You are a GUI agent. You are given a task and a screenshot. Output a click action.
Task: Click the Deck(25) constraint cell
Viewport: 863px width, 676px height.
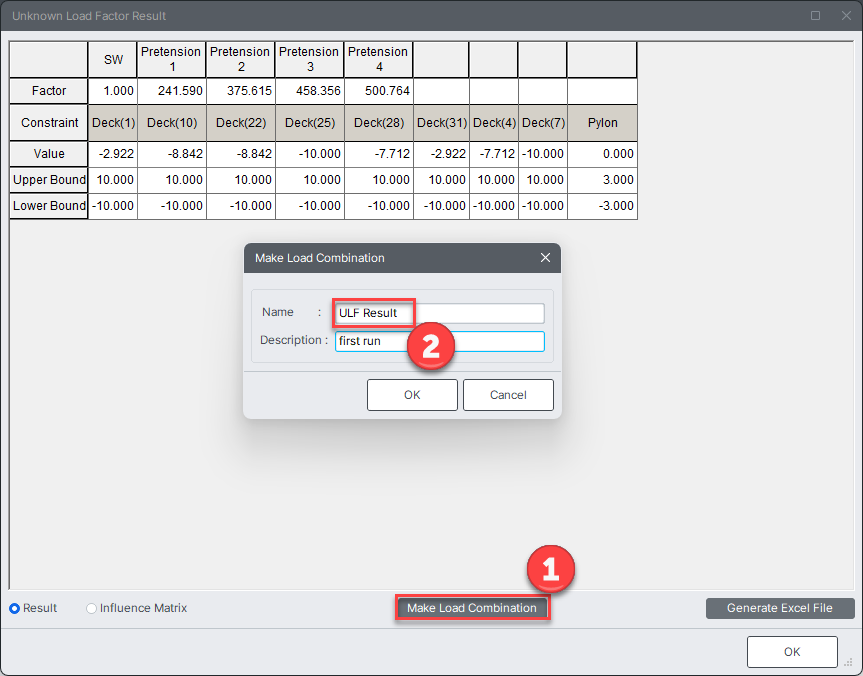coord(310,123)
